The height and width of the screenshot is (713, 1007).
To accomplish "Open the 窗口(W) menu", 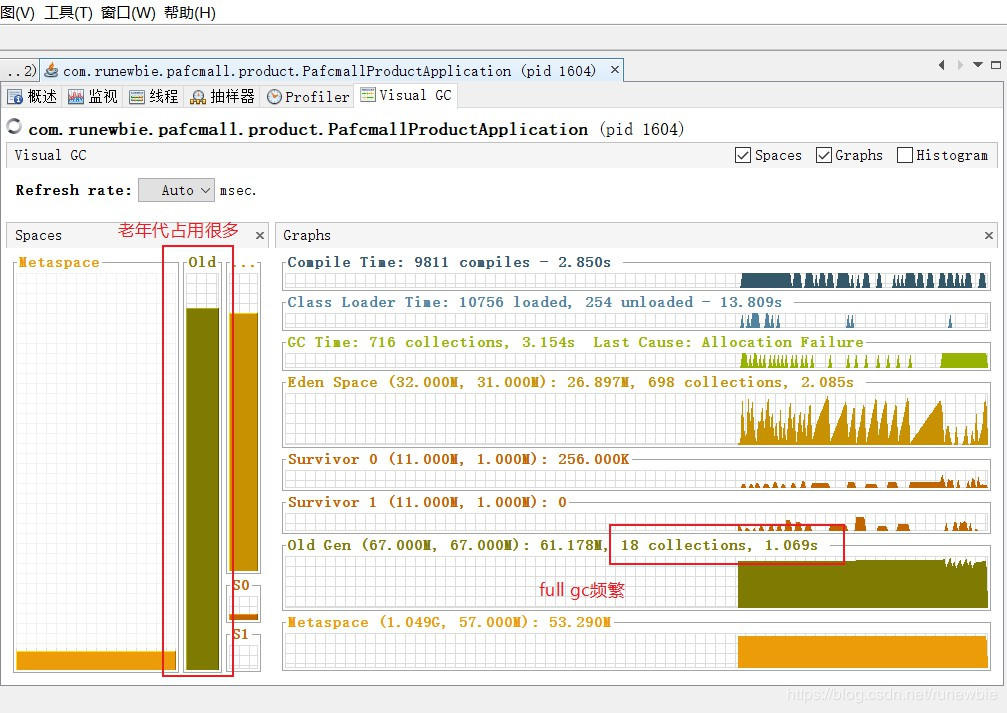I will pos(128,12).
